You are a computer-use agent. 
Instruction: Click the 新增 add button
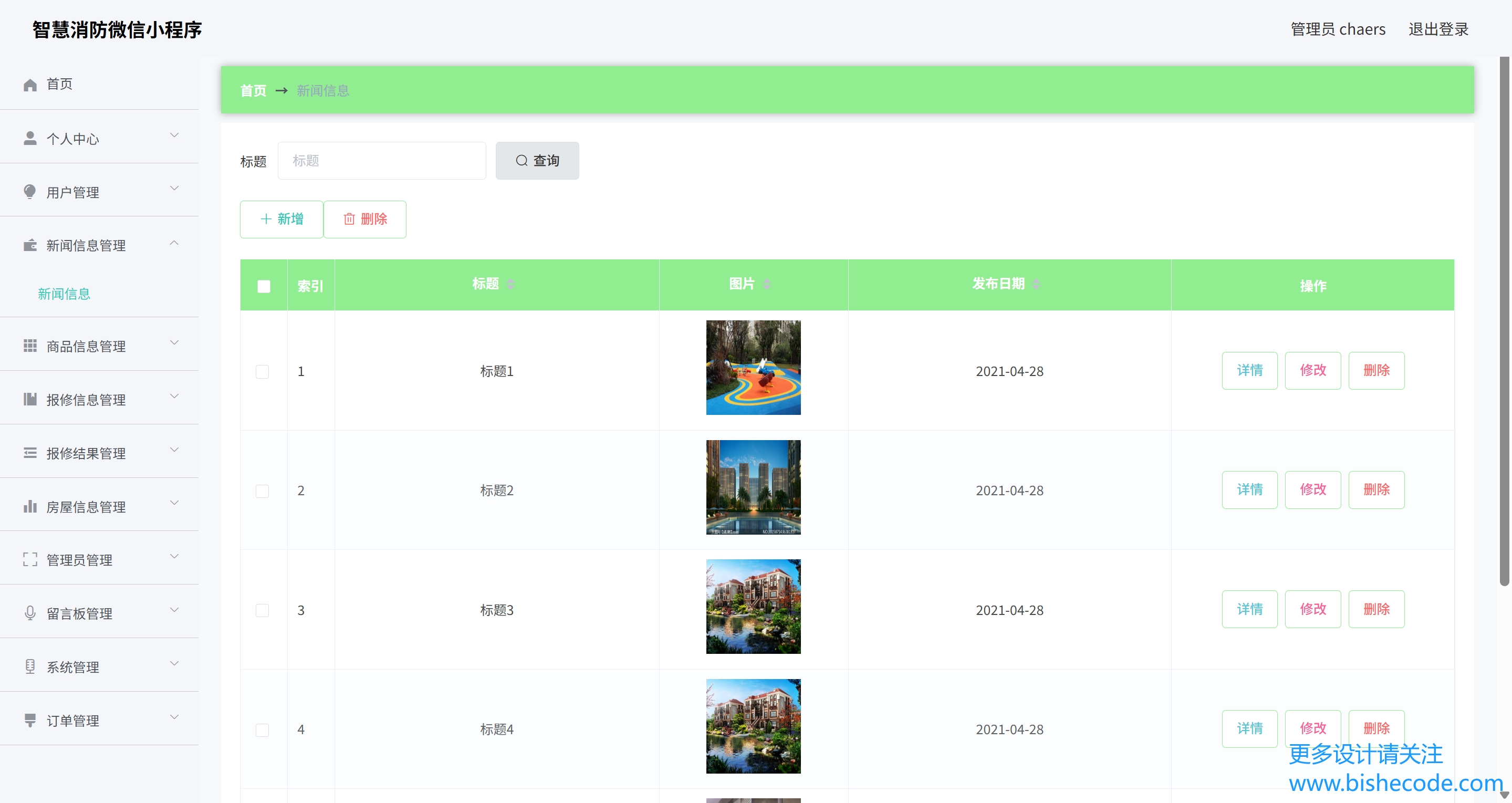coord(281,219)
